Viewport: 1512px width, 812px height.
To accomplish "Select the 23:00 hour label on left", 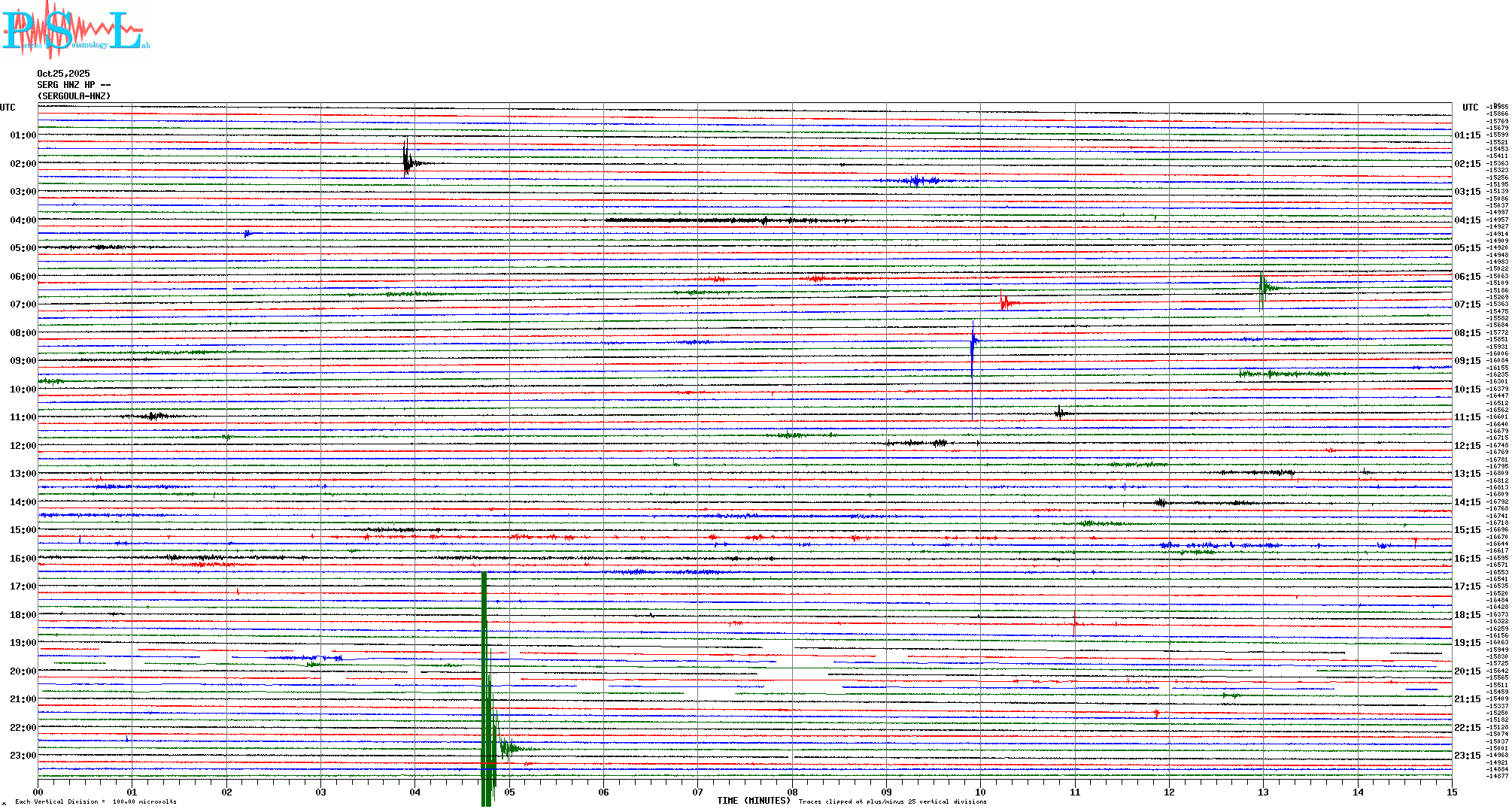I will (x=23, y=756).
